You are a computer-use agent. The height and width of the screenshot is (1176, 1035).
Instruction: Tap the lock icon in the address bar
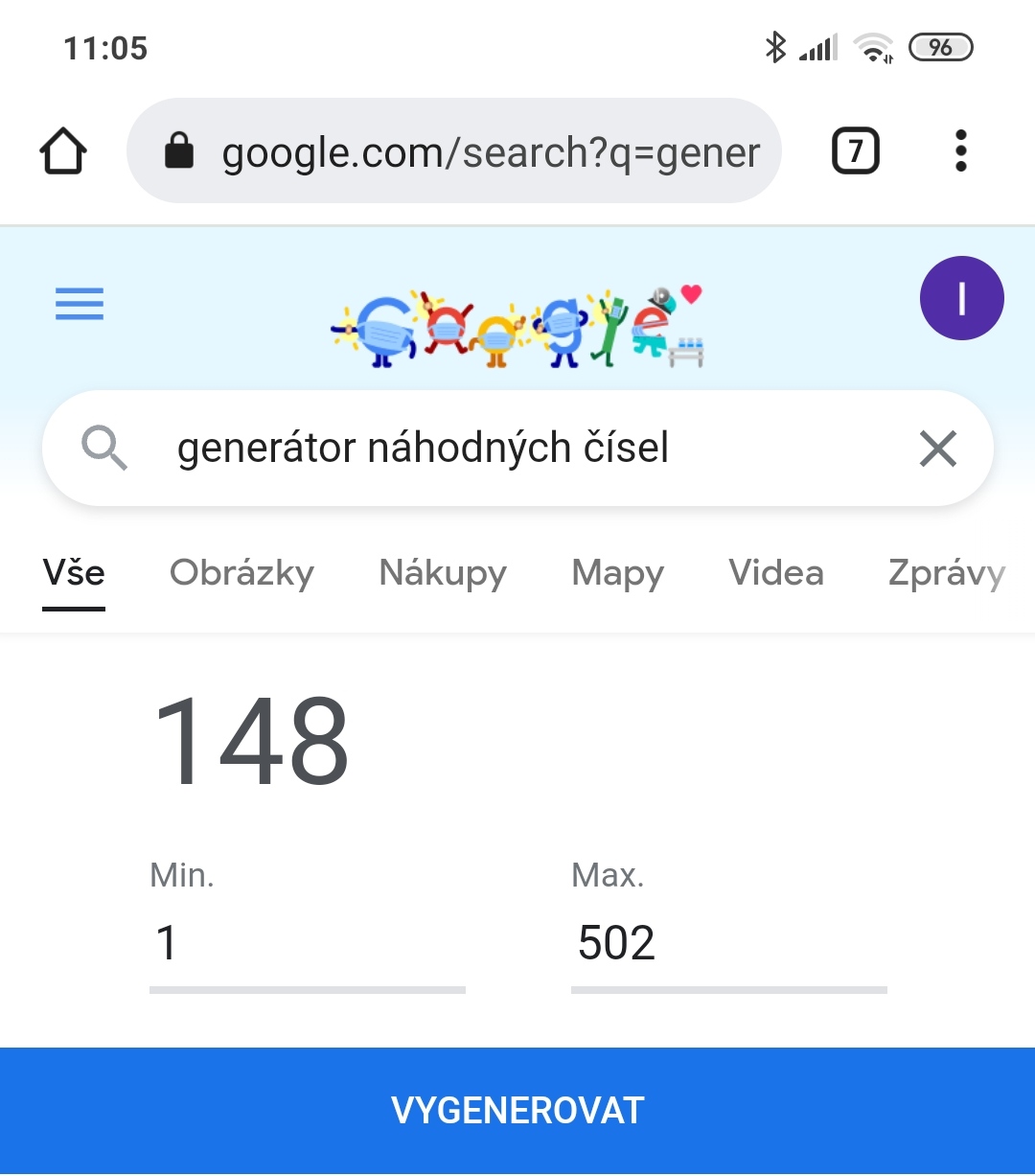179,151
